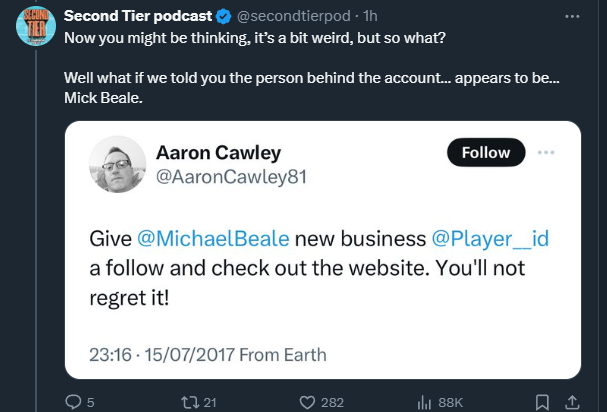Bookmark this tweet
Screen dimensions: 607x412
tap(542, 402)
